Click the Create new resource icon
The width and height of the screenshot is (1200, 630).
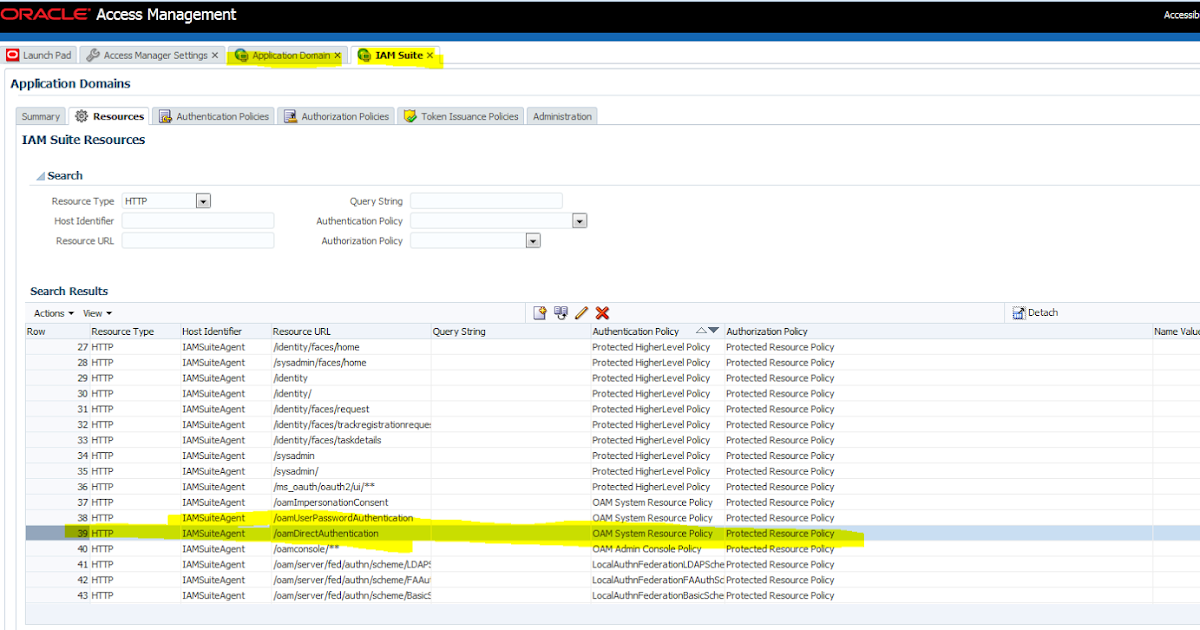[540, 313]
